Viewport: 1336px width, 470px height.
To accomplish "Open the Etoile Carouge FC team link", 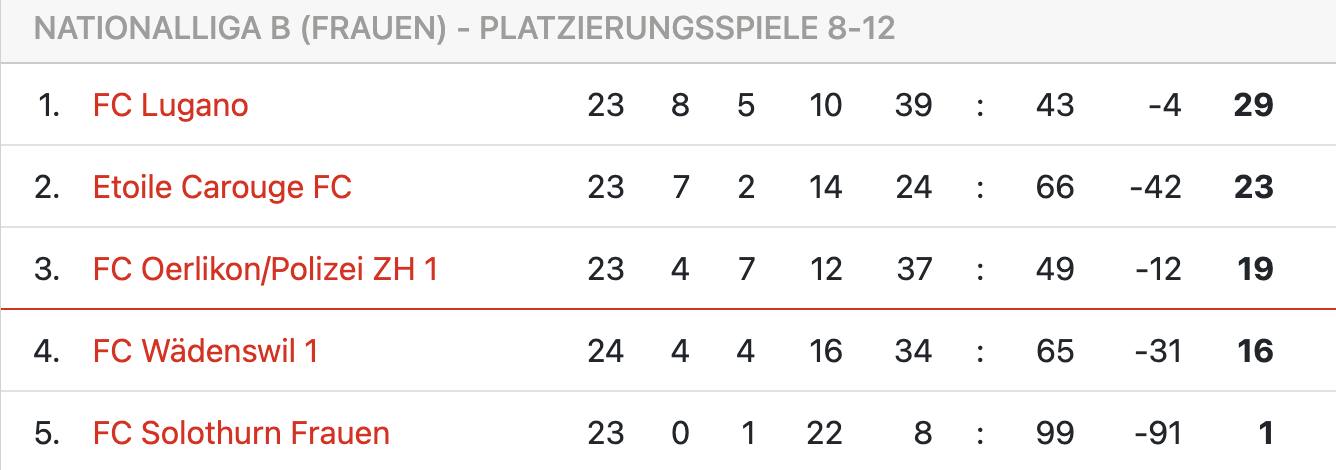I will (x=222, y=187).
